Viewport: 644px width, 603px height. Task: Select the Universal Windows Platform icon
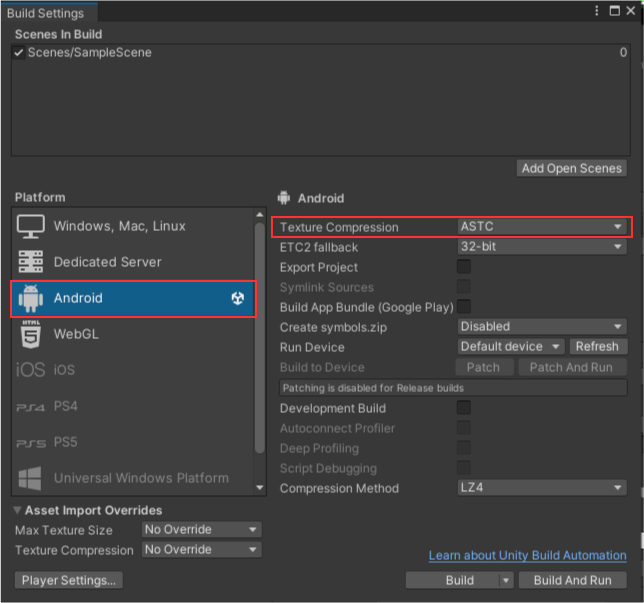point(30,478)
